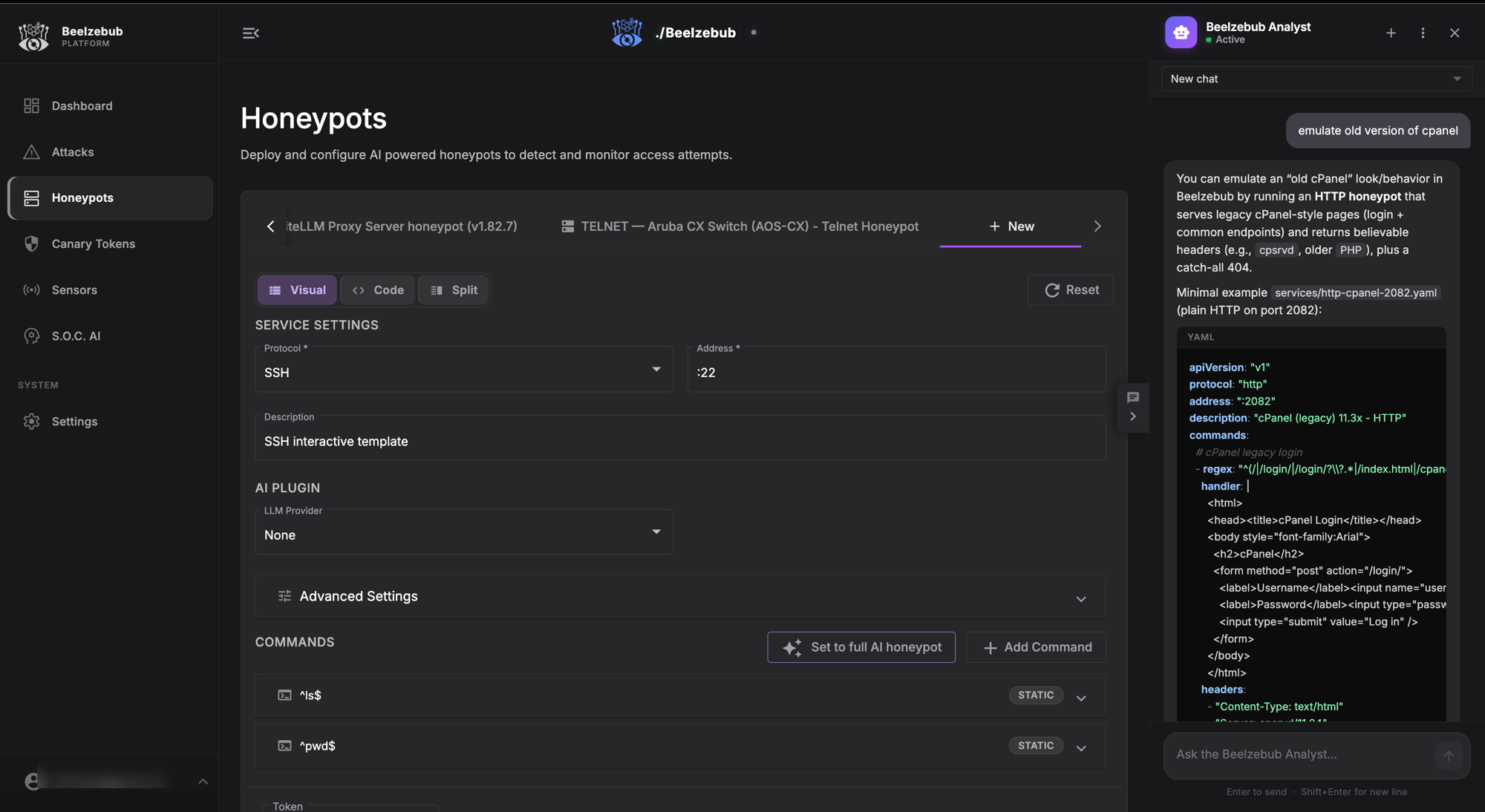
Task: Open the New chat dropdown
Action: 1316,79
